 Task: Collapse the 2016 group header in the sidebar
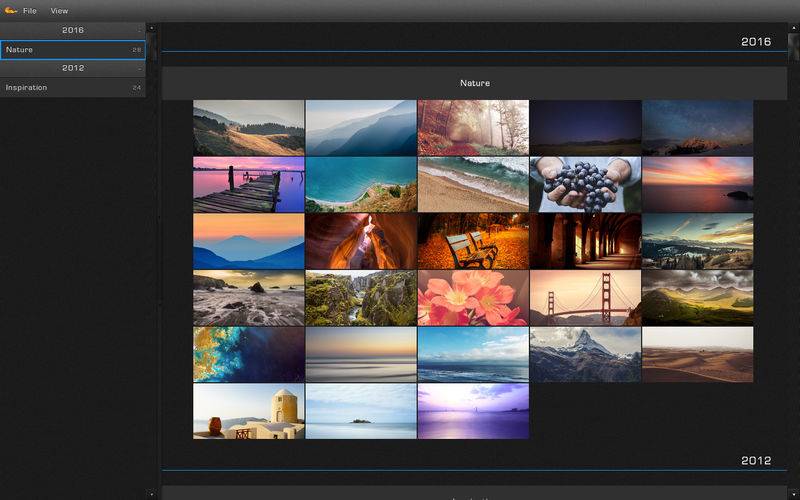point(73,30)
